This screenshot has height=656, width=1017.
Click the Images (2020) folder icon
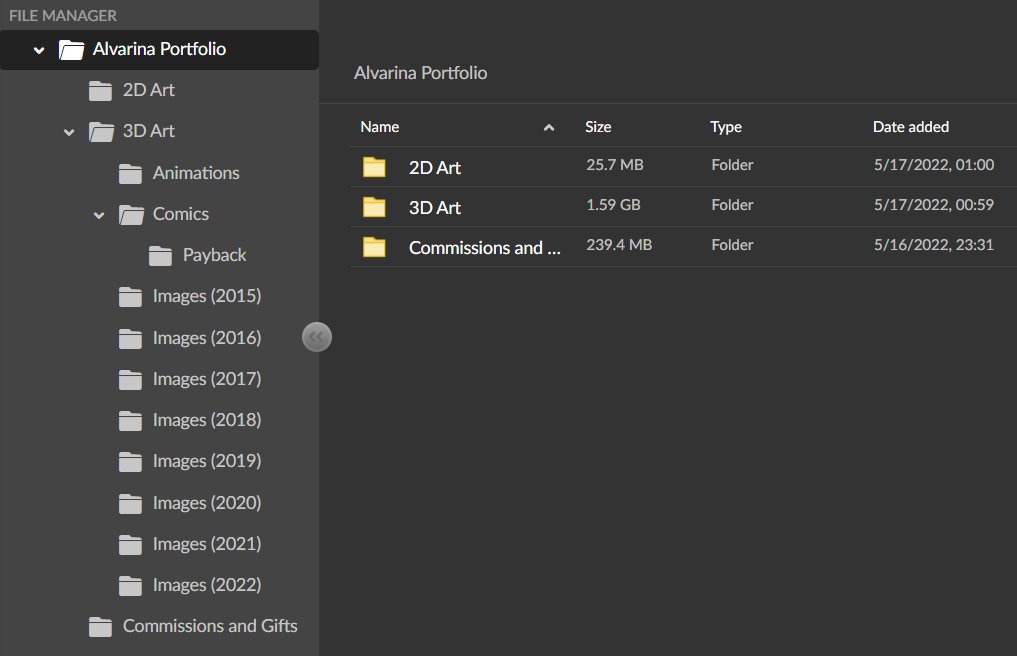130,504
